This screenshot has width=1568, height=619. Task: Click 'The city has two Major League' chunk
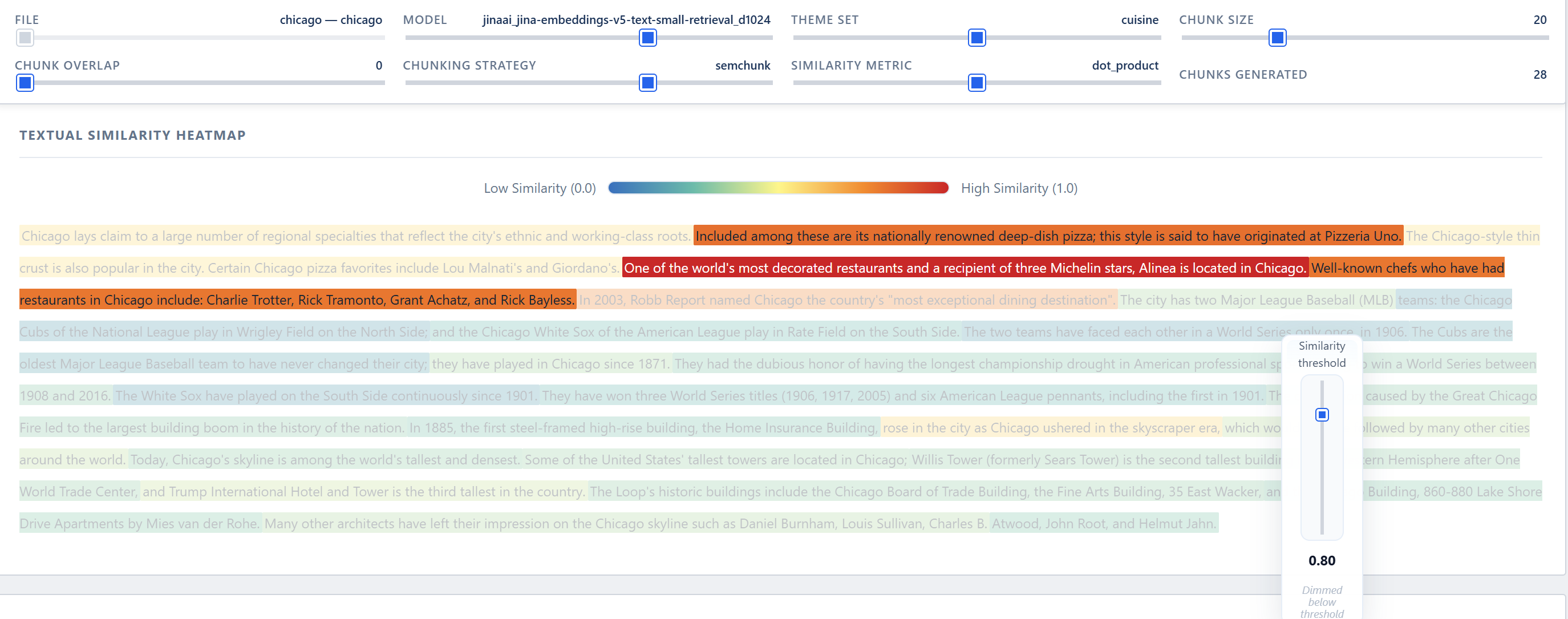(x=1257, y=300)
